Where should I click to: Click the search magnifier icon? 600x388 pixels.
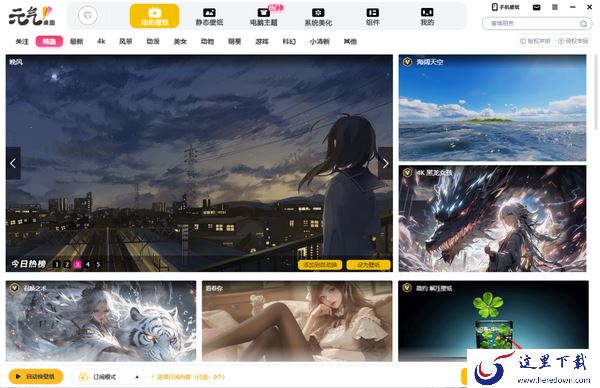[x=583, y=24]
